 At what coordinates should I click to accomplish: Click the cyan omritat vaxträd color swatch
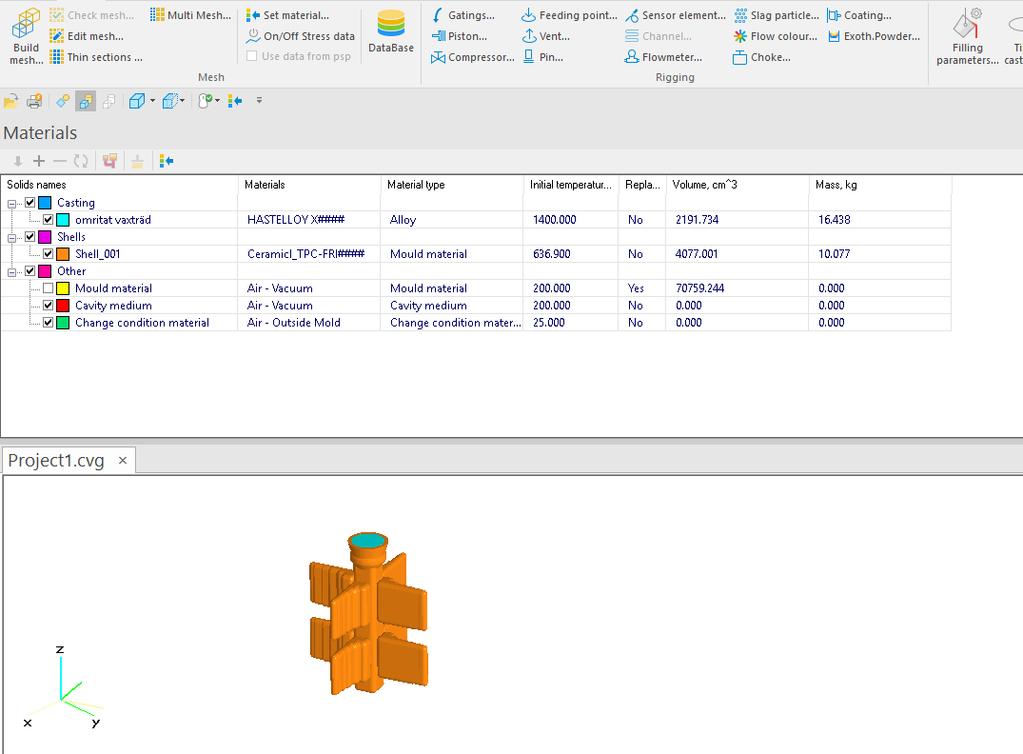[63, 220]
